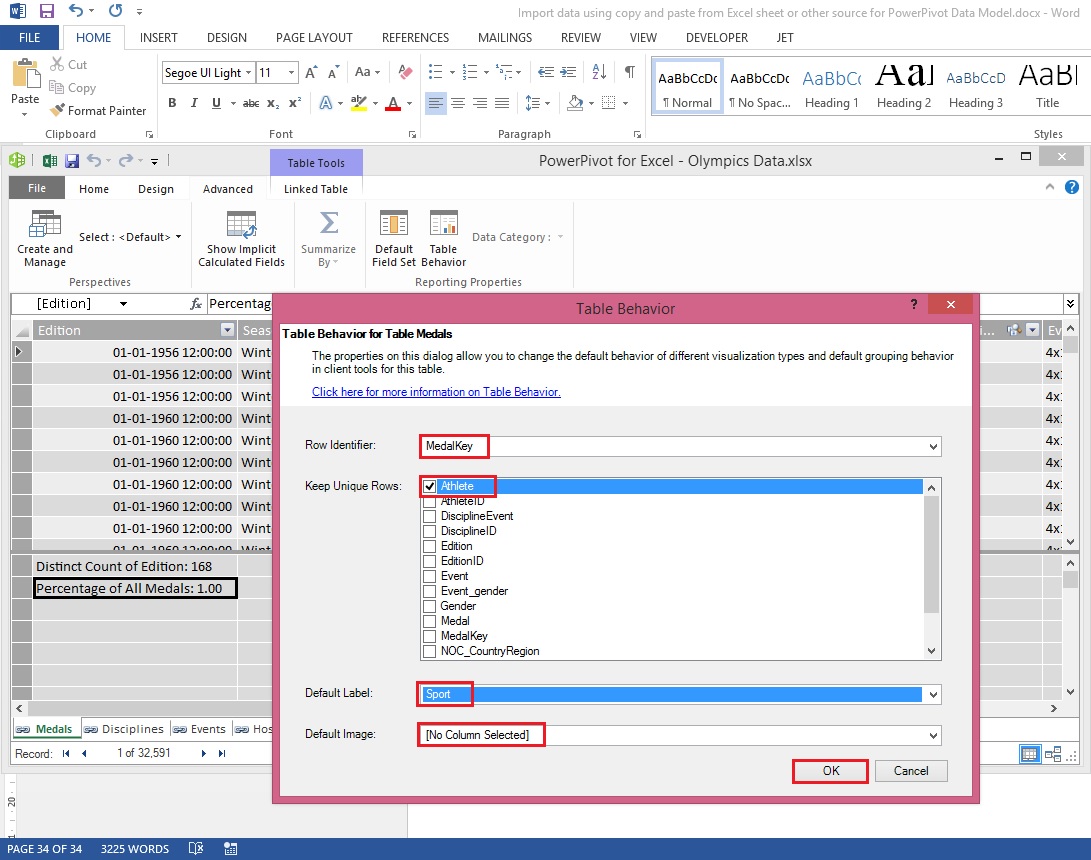Open the Row Identifier dropdown

click(x=931, y=446)
